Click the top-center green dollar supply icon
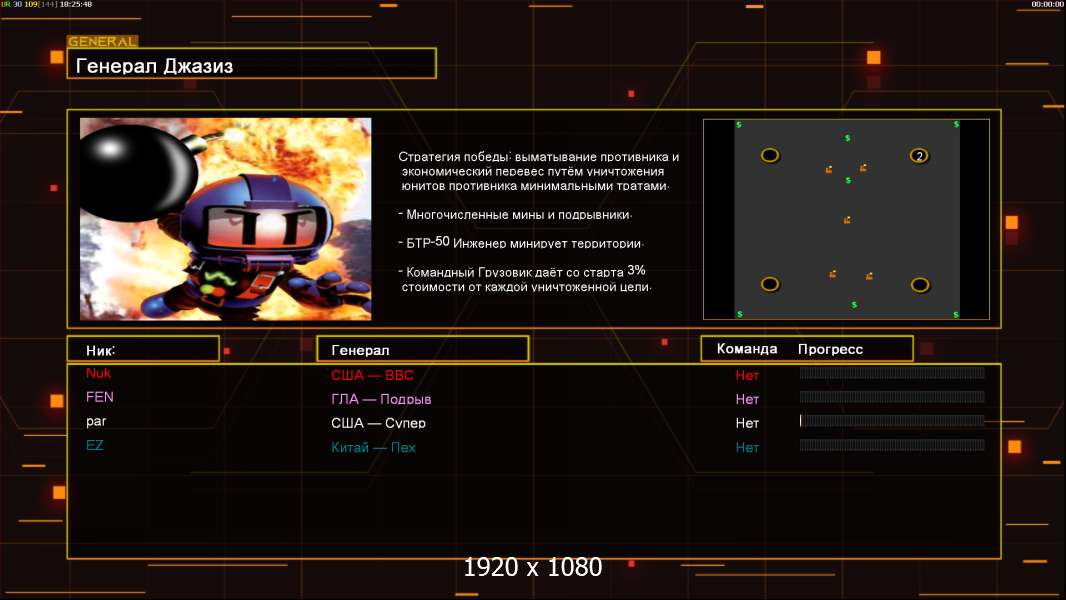 point(848,138)
